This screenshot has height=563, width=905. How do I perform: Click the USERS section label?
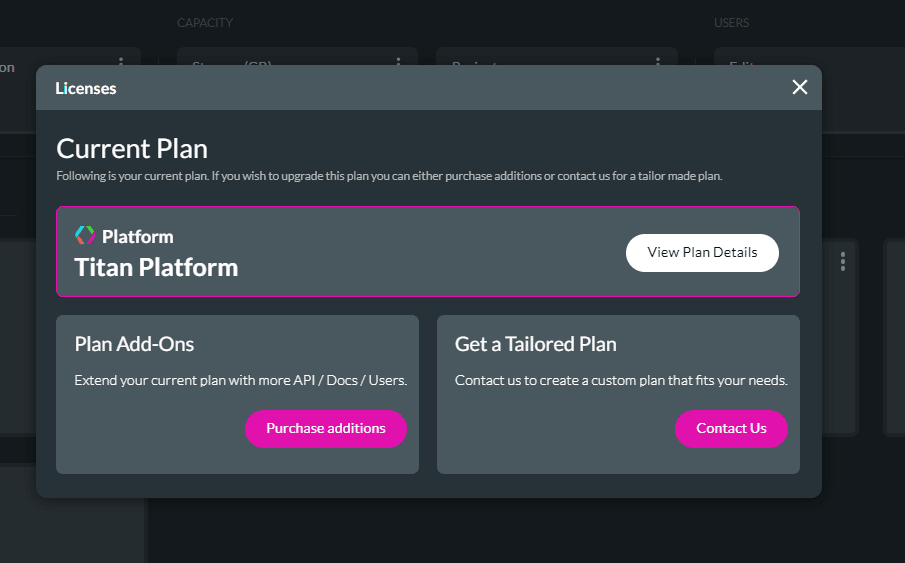pos(732,23)
